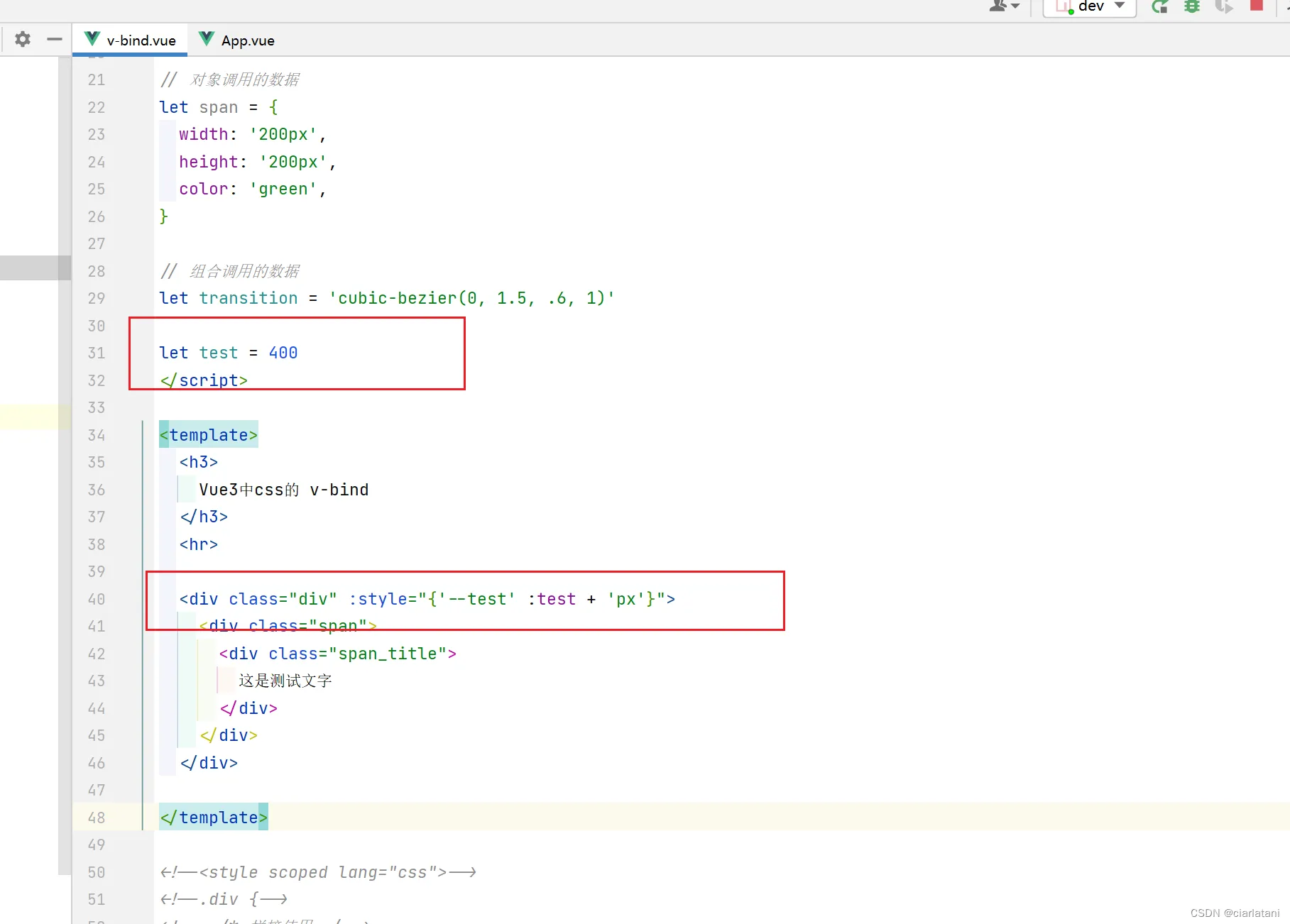Click the span_title class attribute line
The height and width of the screenshot is (924, 1290).
click(337, 654)
